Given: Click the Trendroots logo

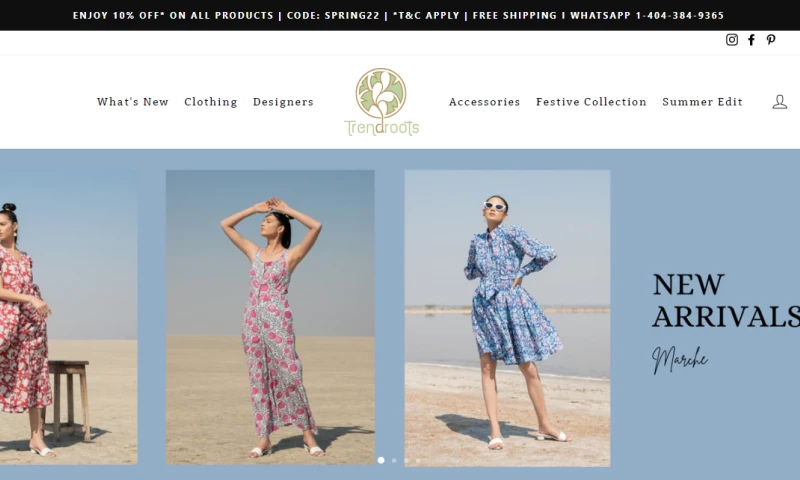Looking at the screenshot, I should (381, 102).
